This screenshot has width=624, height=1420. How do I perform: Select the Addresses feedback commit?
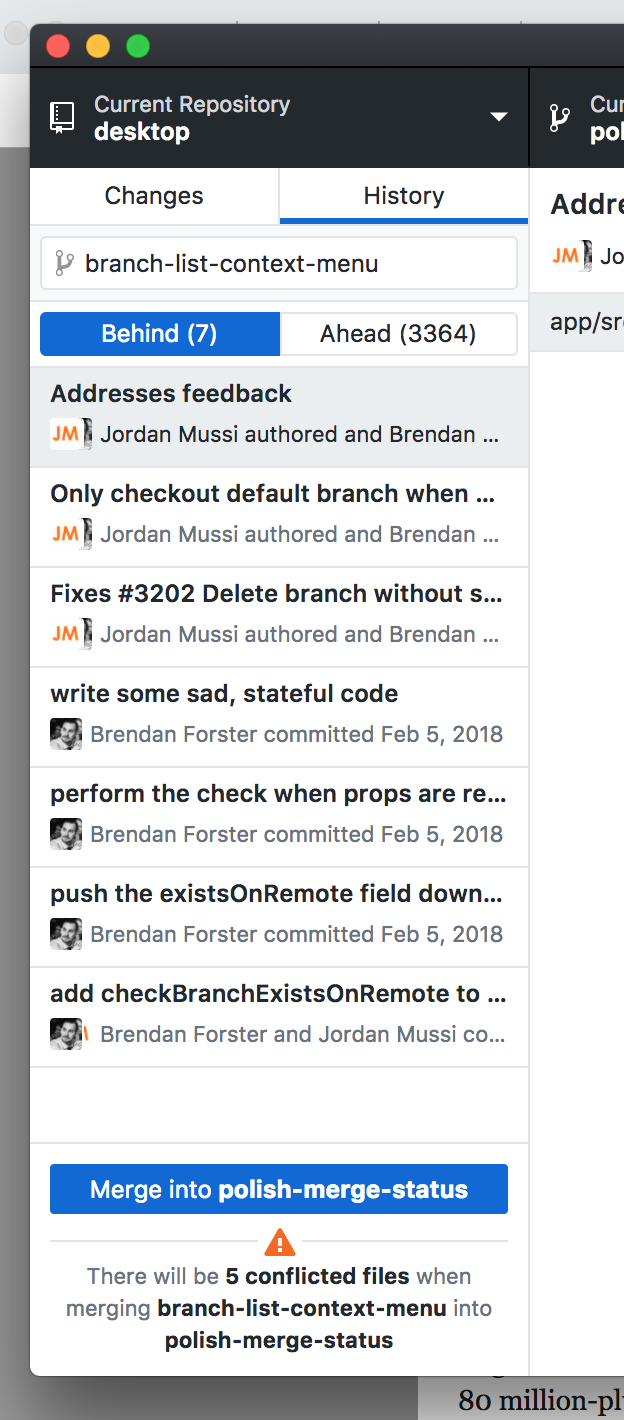point(279,415)
